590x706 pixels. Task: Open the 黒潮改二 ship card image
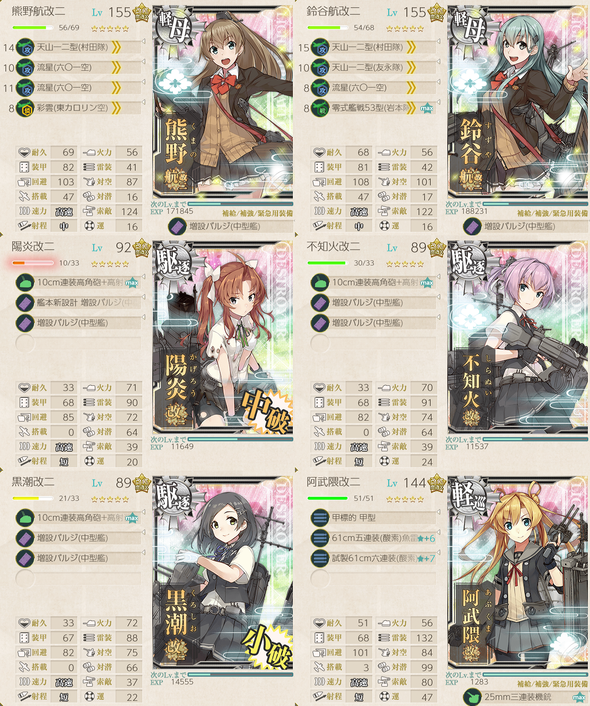(x=223, y=573)
